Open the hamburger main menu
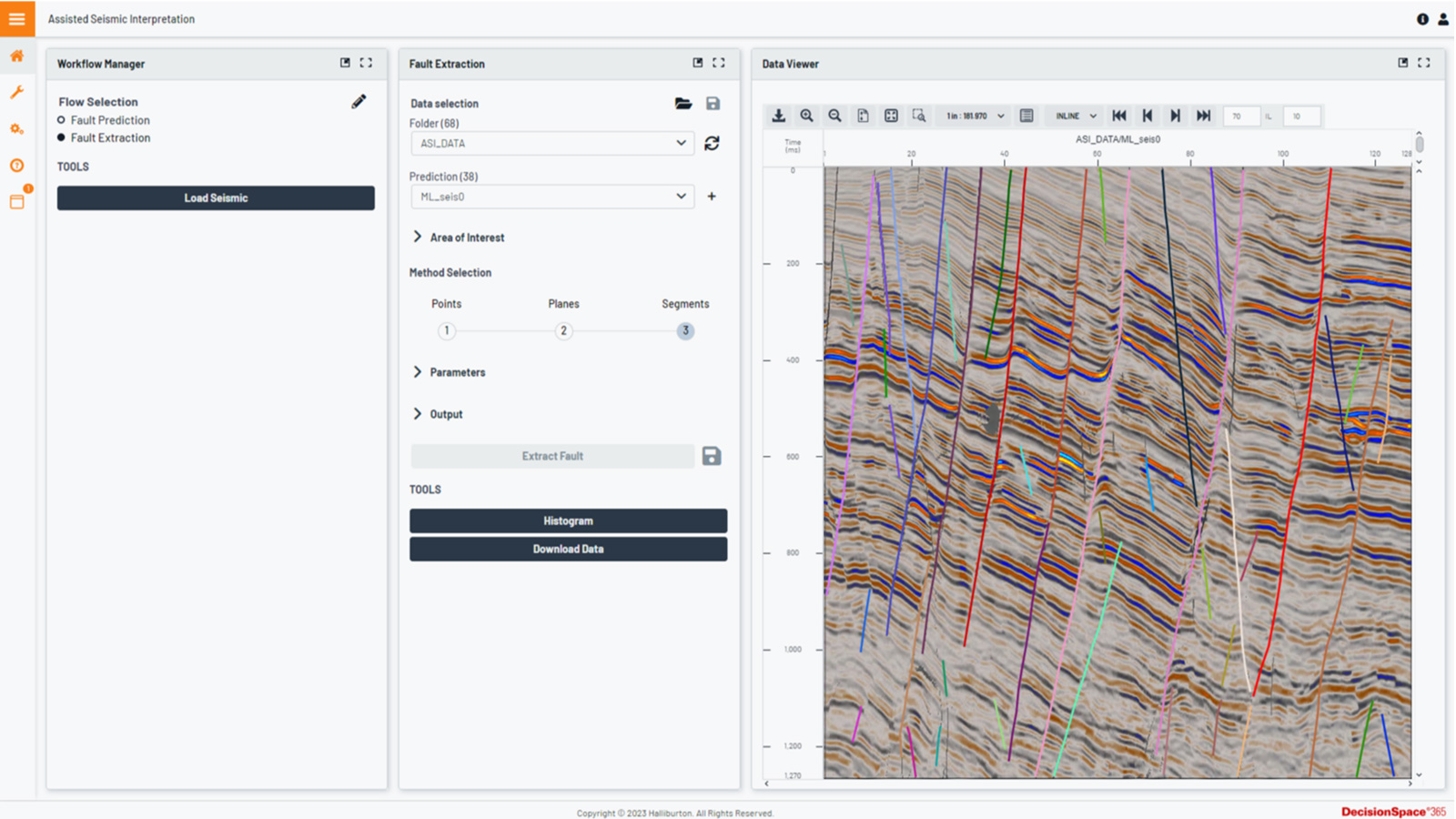The width and height of the screenshot is (1456, 819). (17, 18)
